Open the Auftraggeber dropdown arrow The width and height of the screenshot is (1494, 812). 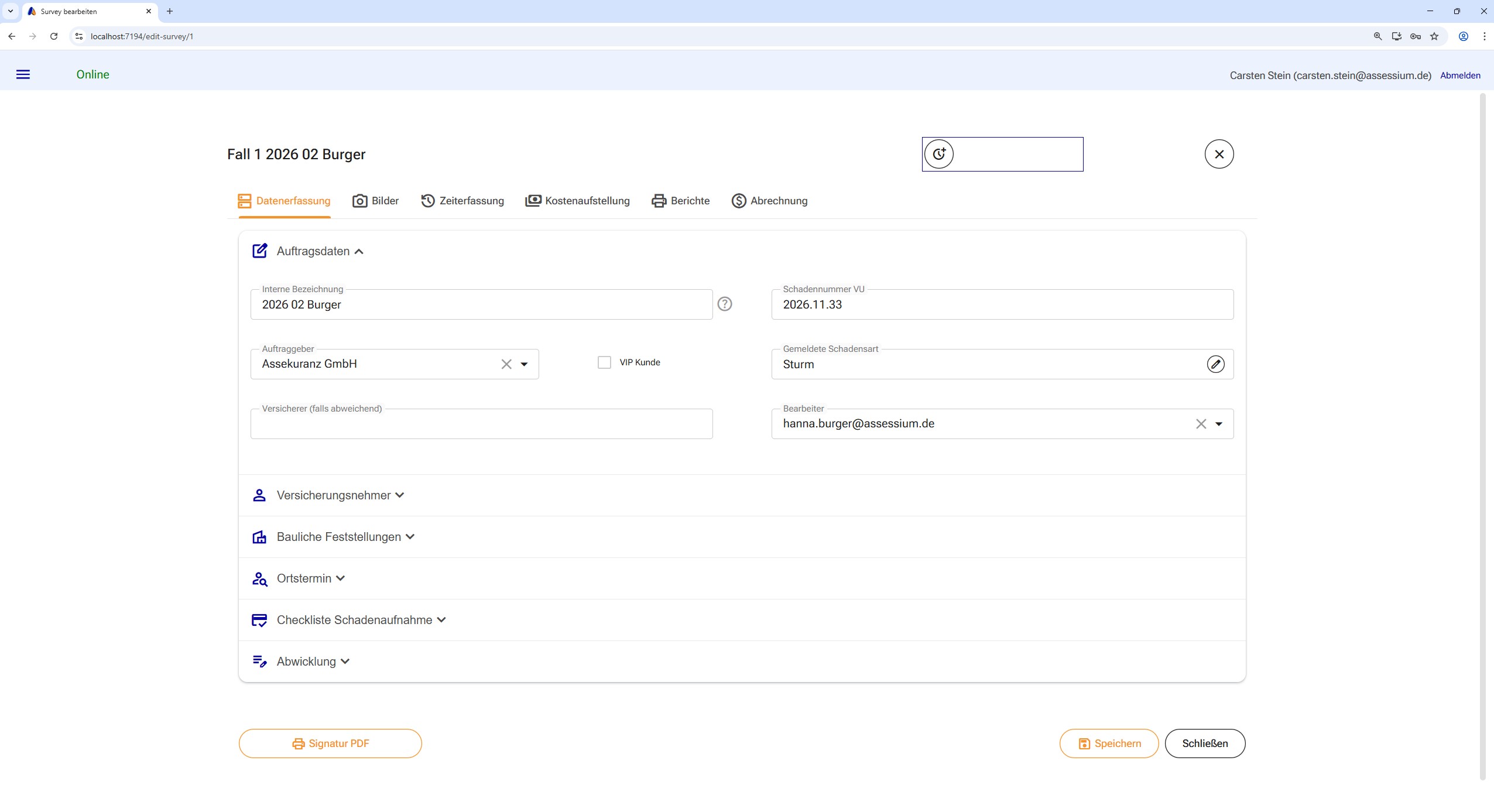(525, 364)
